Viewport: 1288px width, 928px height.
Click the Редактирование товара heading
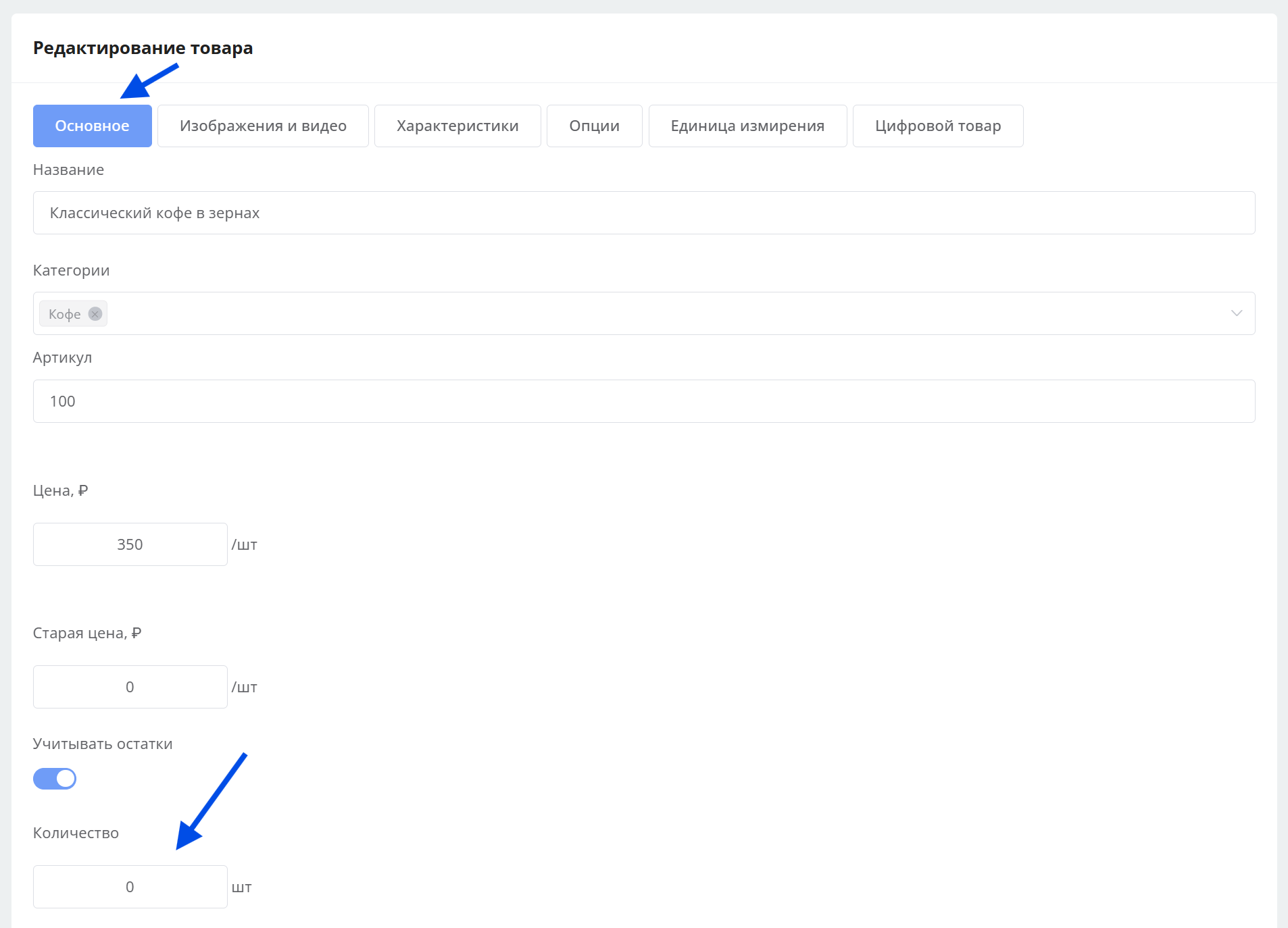tap(143, 48)
